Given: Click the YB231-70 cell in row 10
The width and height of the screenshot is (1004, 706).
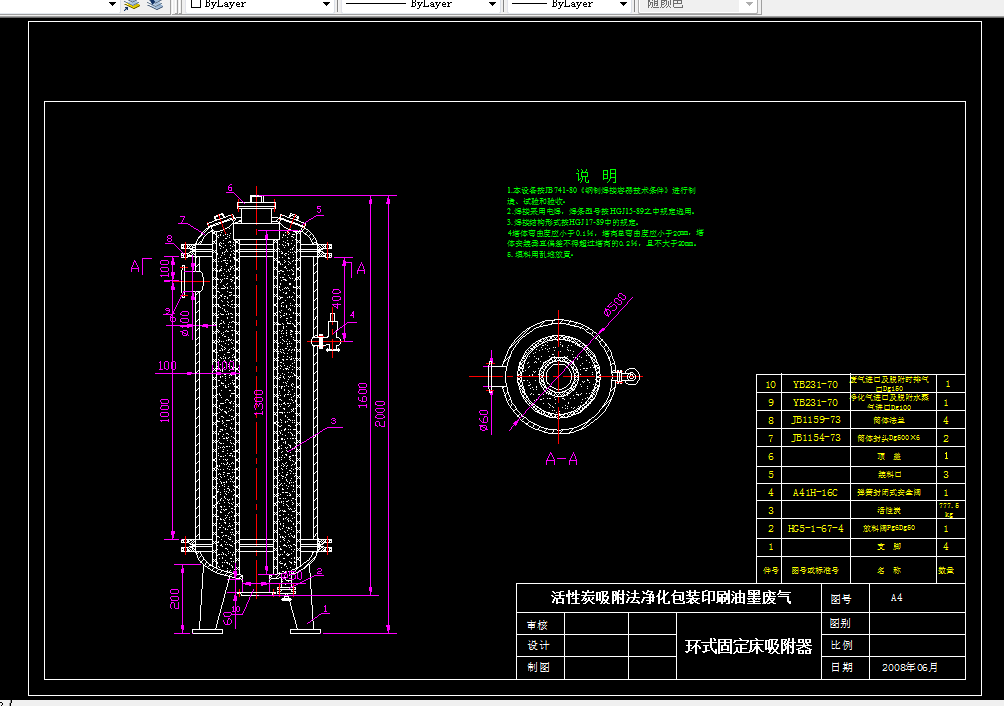Looking at the screenshot, I should click(x=815, y=384).
